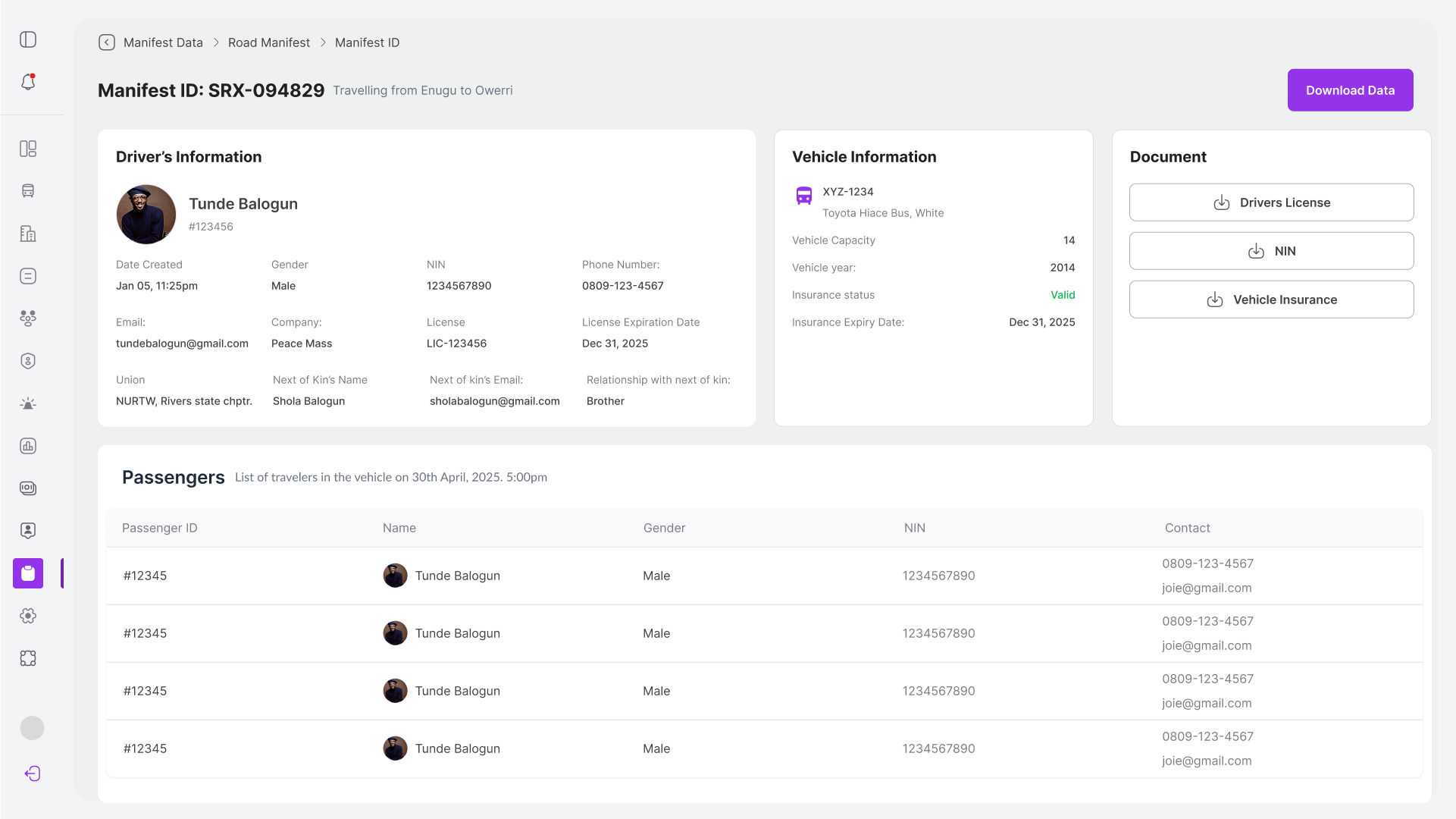Open the notifications bell

tap(28, 82)
